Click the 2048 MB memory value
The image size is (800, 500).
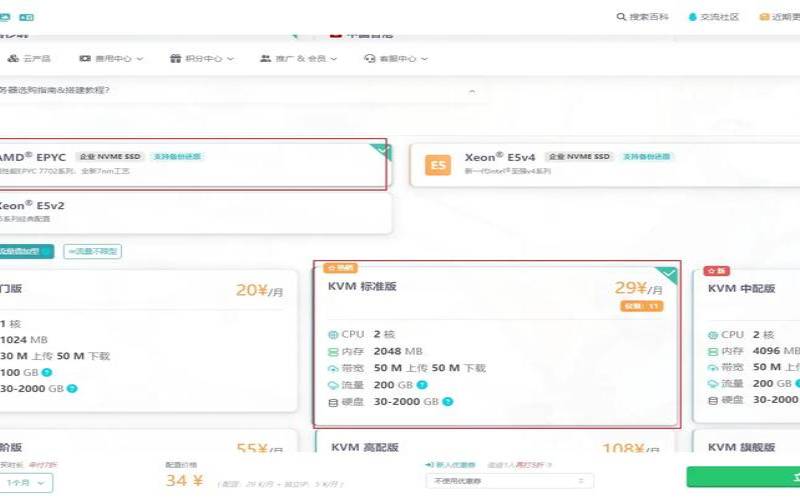pyautogui.click(x=398, y=352)
